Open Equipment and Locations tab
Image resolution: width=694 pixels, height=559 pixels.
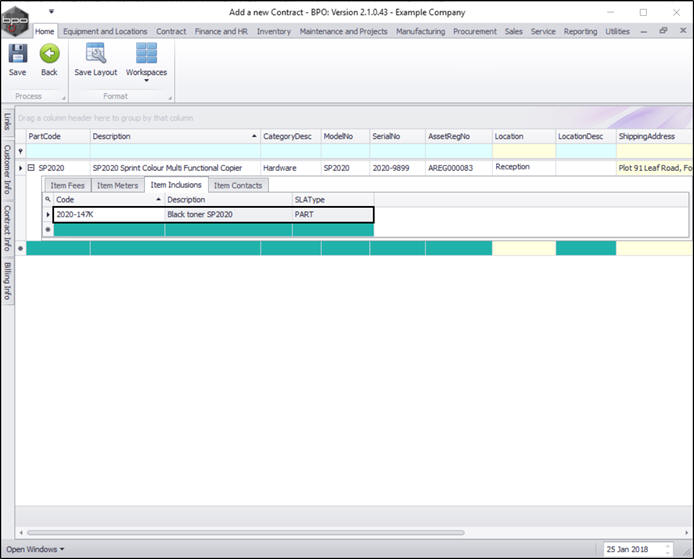click(x=105, y=31)
